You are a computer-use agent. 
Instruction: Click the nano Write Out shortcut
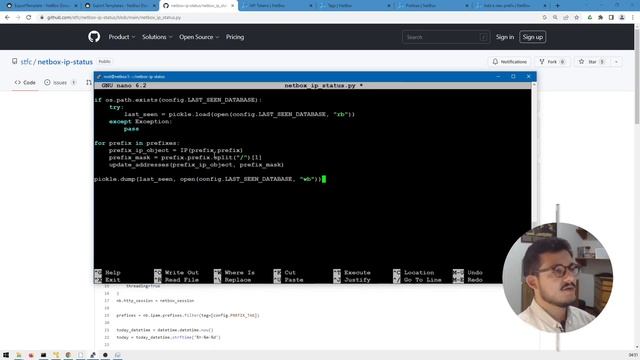tap(177, 273)
